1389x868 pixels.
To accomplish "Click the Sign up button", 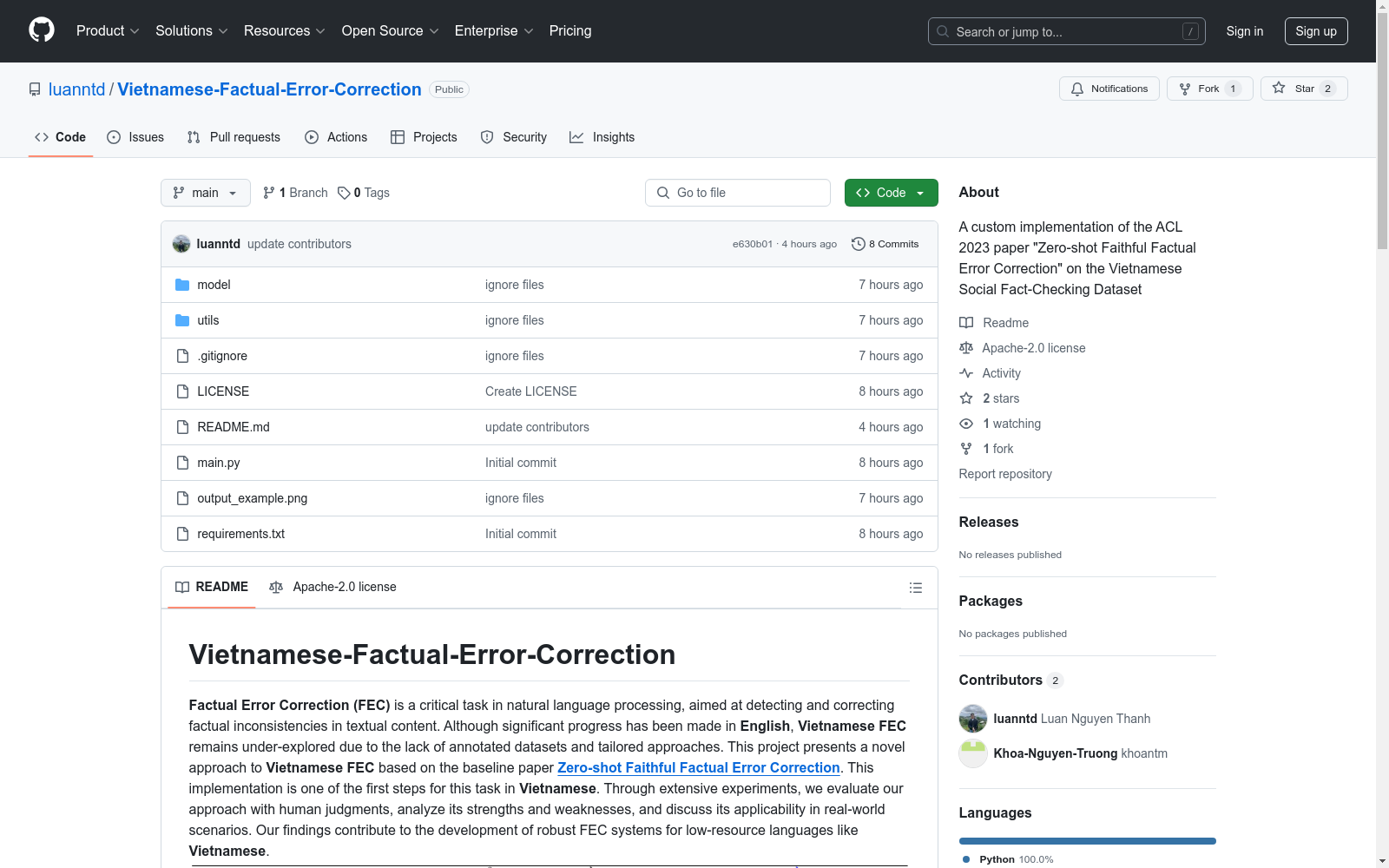I will [1316, 31].
